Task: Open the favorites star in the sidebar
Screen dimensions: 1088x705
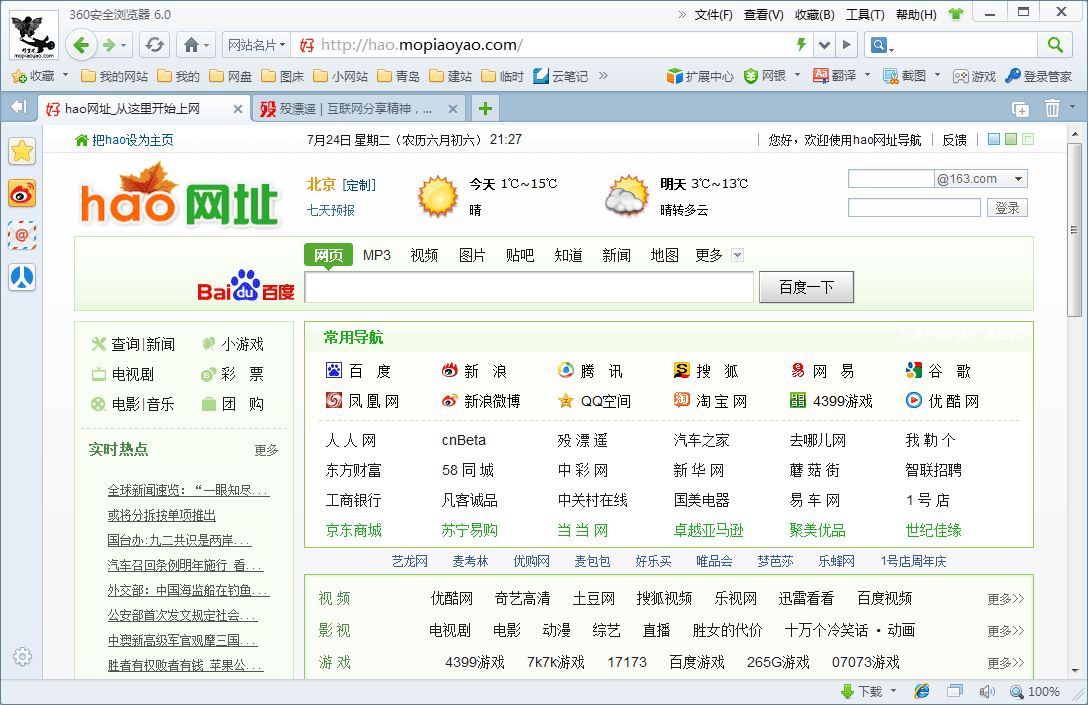Action: coord(22,151)
